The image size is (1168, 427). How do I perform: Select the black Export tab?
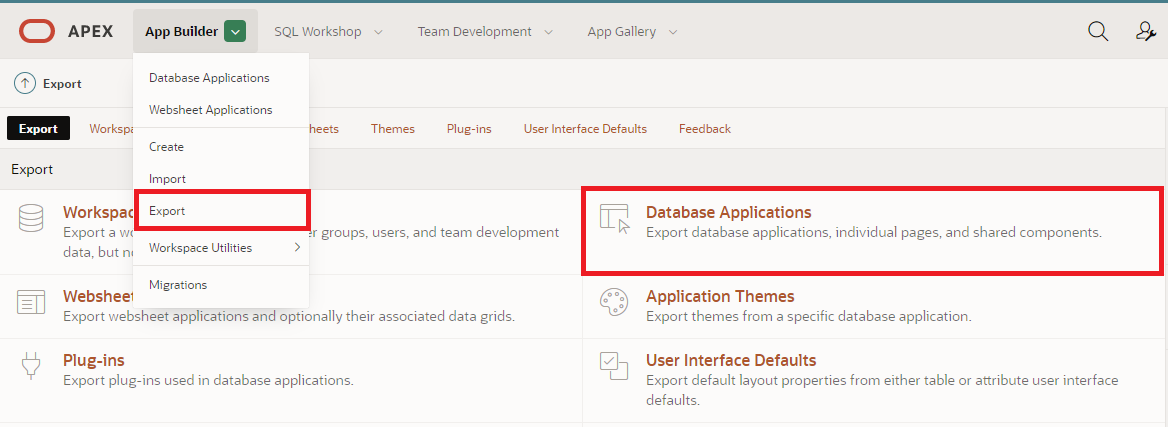[38, 128]
